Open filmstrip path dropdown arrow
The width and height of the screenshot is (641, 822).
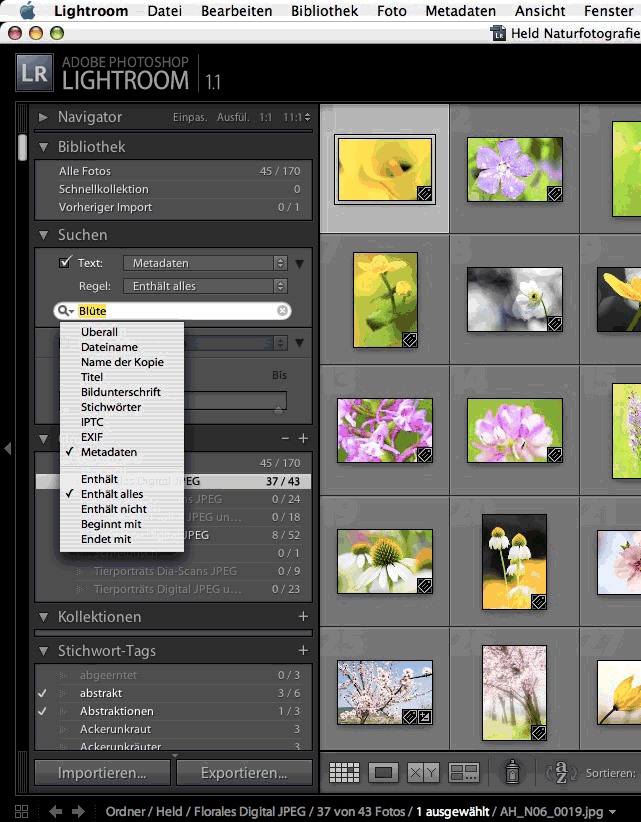613,812
